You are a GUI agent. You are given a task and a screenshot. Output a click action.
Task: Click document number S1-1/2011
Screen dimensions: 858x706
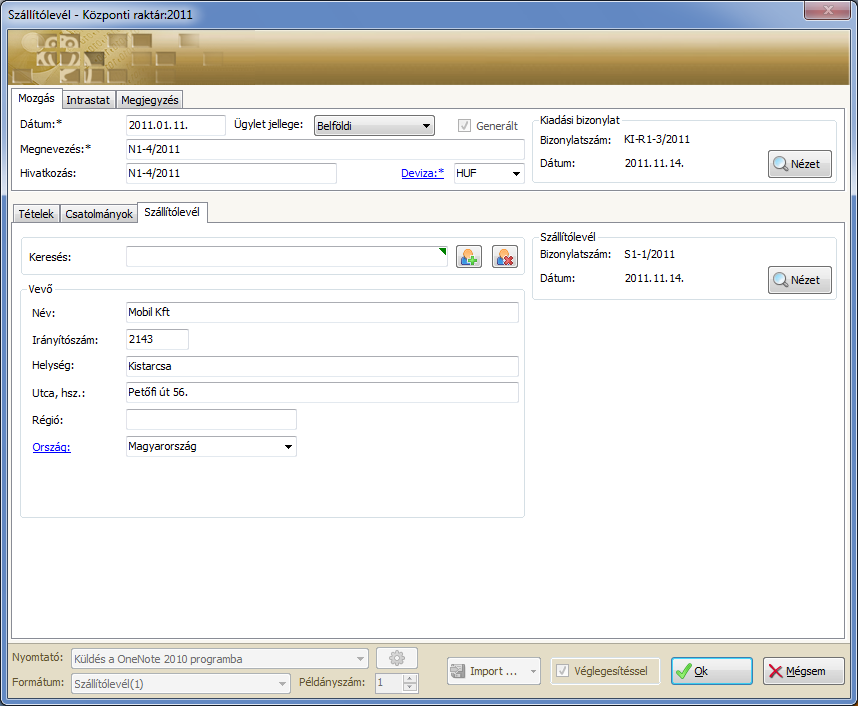[x=650, y=254]
